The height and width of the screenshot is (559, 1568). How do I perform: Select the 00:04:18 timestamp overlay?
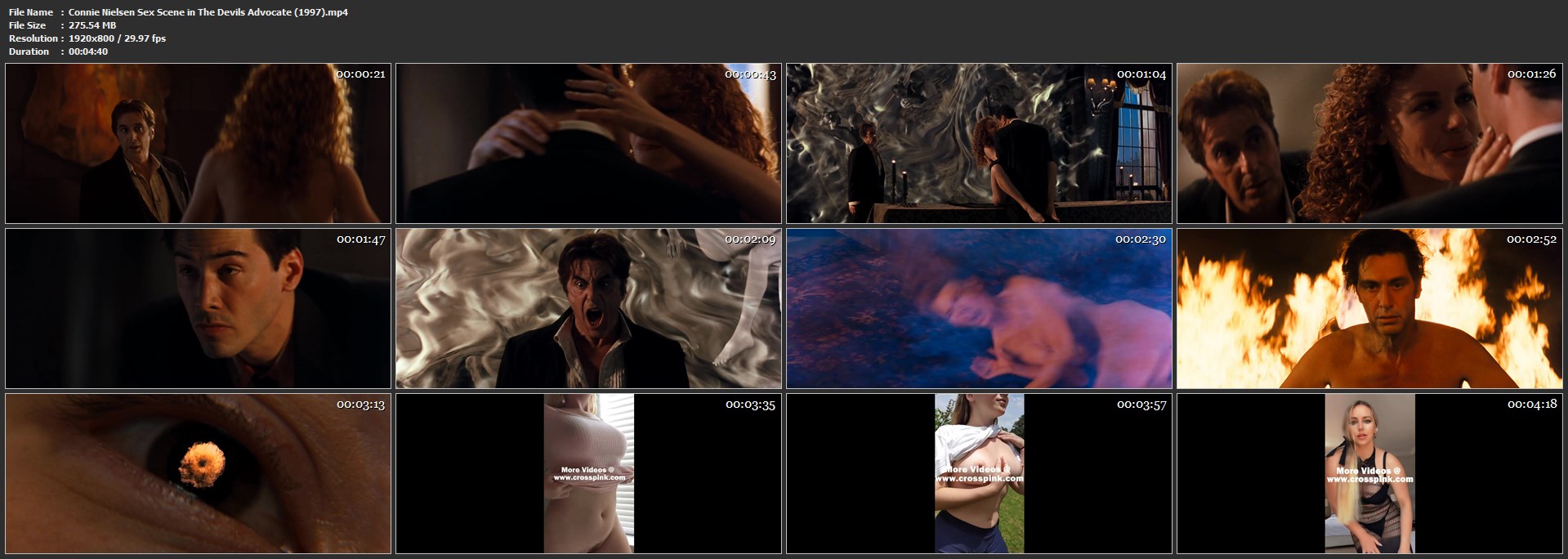1532,405
